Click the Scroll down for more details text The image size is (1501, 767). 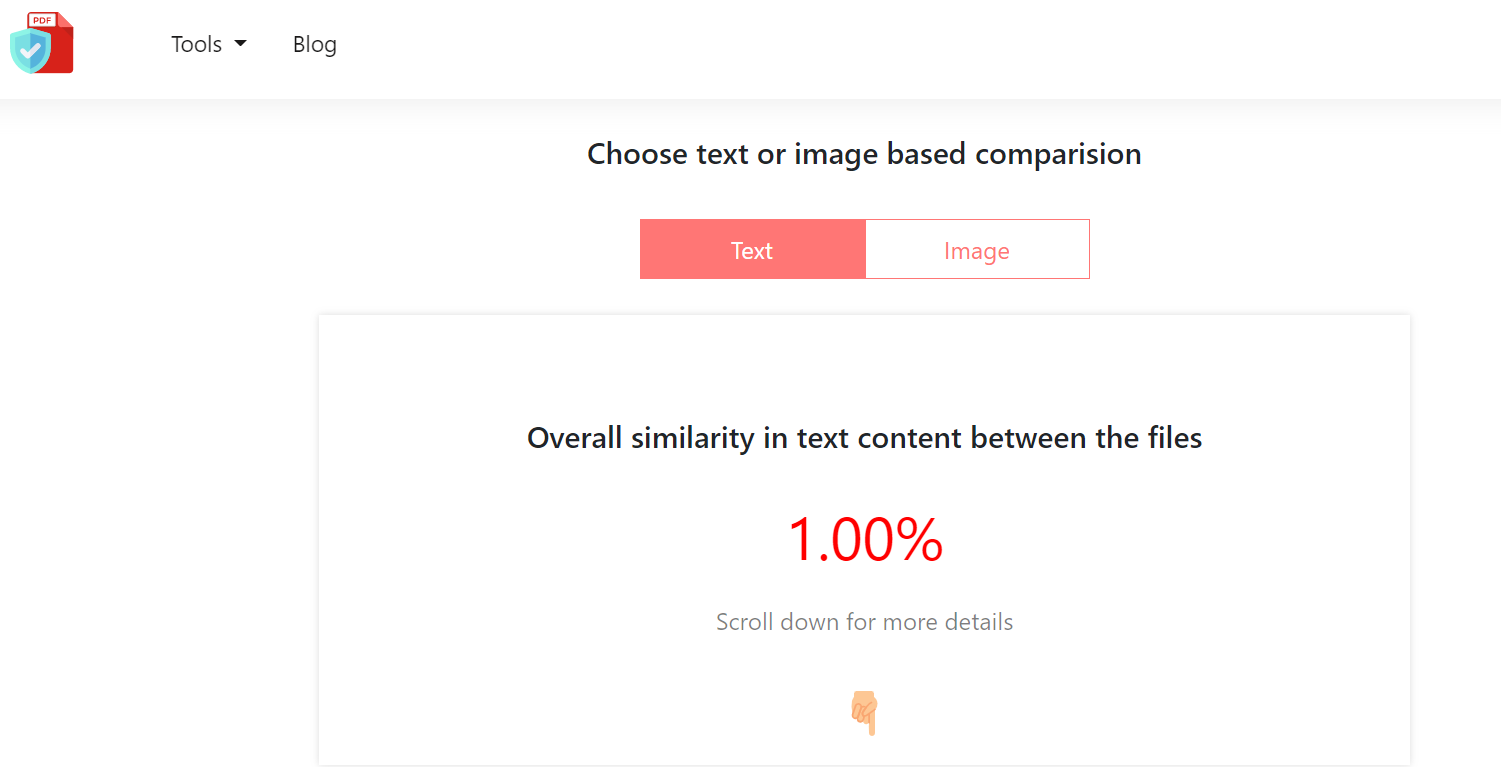864,621
